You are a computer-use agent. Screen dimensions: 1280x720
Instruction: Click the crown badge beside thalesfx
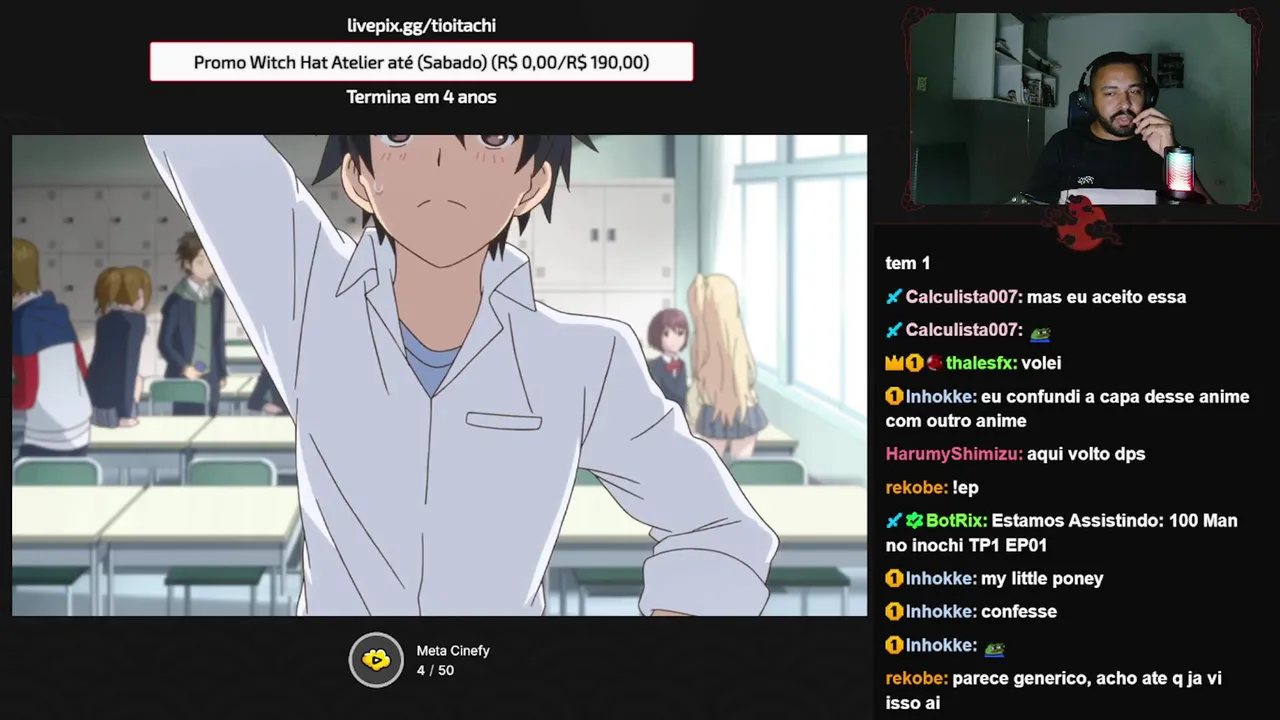[x=894, y=363]
